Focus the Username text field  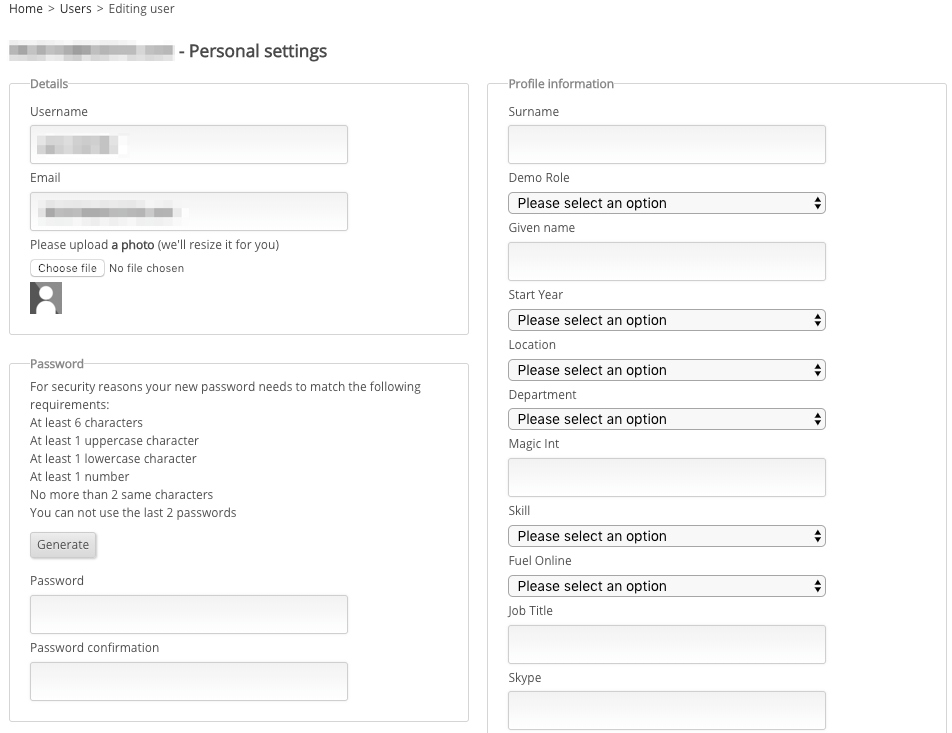(188, 145)
